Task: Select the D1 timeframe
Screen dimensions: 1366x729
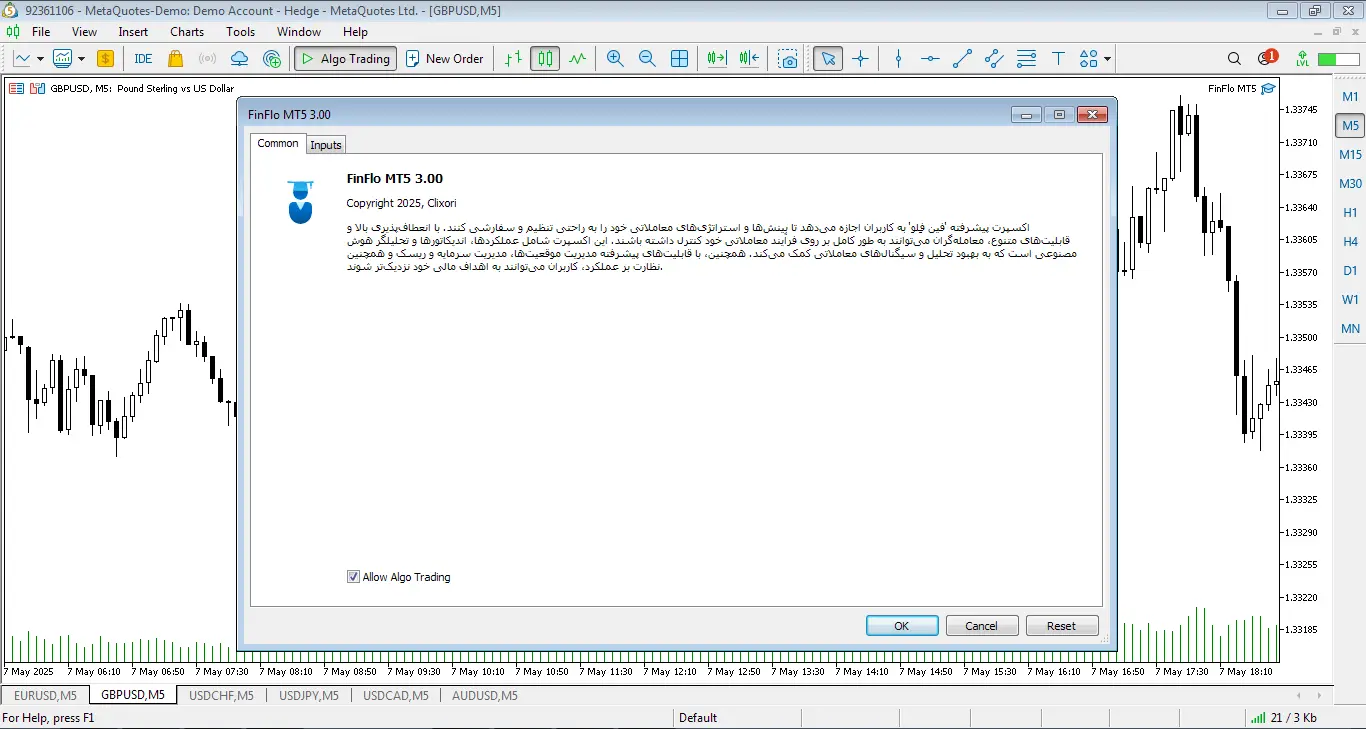Action: click(x=1350, y=271)
